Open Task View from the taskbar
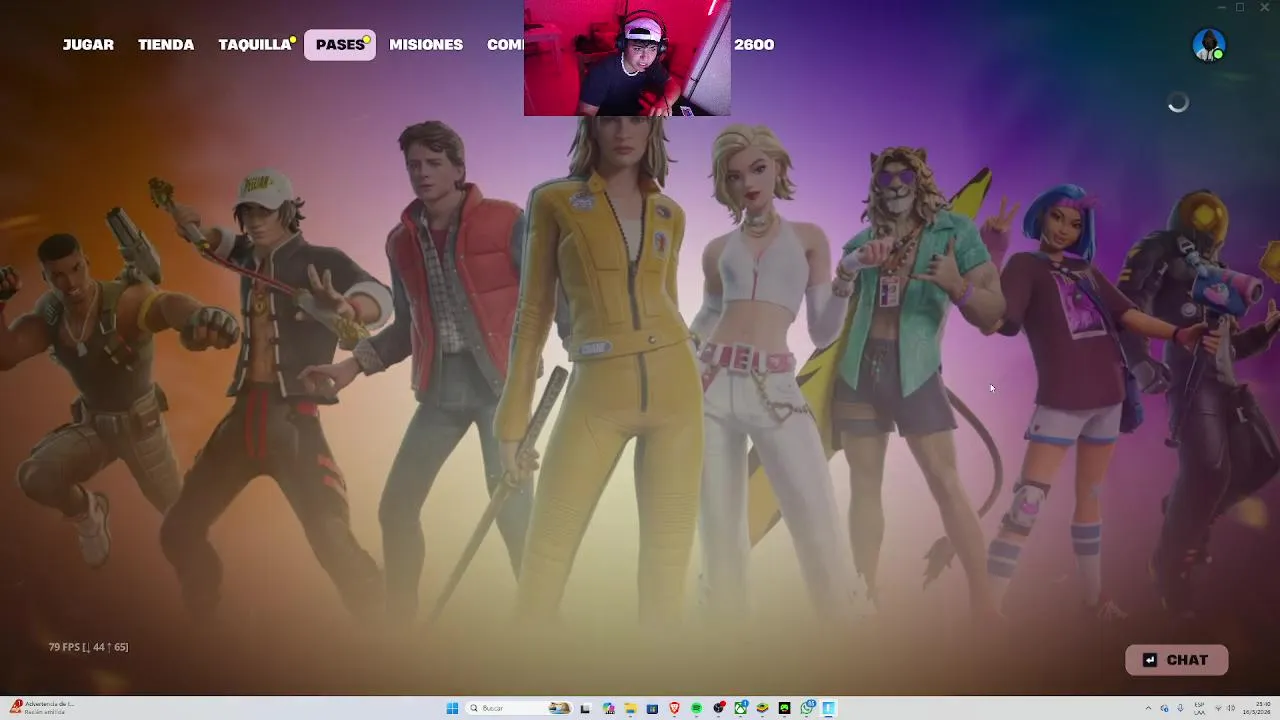This screenshot has width=1280, height=720. pyautogui.click(x=585, y=708)
